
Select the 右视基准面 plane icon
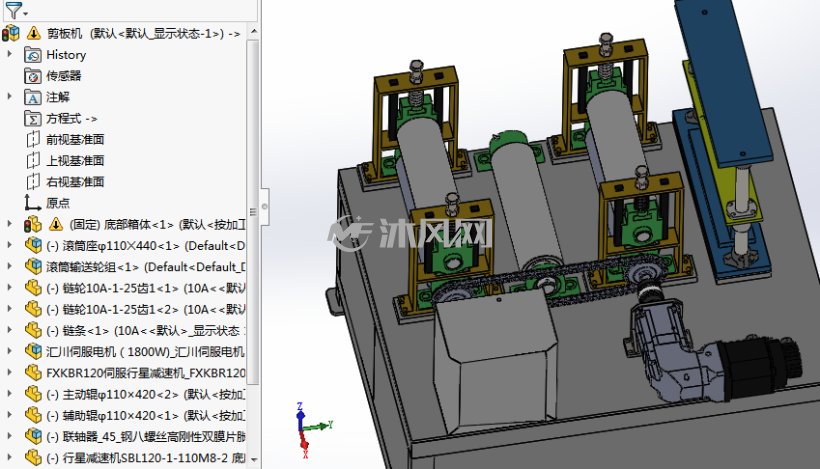point(32,182)
